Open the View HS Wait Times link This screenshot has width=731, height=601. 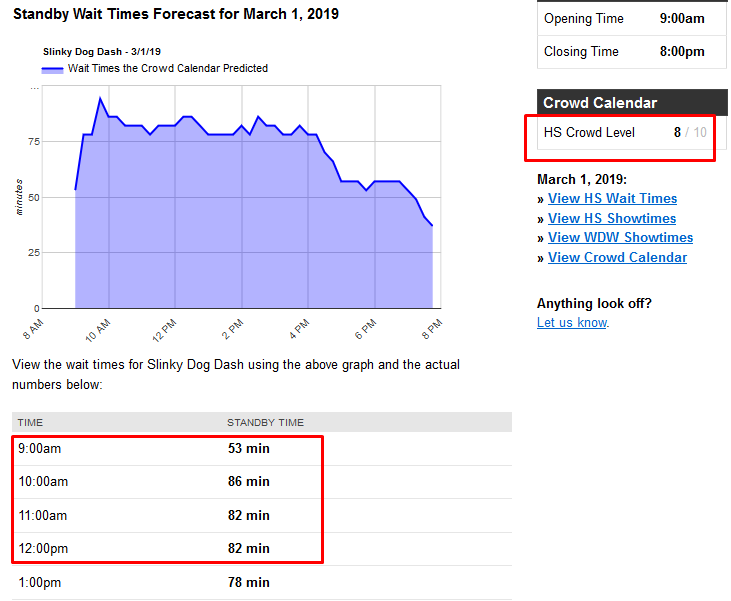(612, 199)
